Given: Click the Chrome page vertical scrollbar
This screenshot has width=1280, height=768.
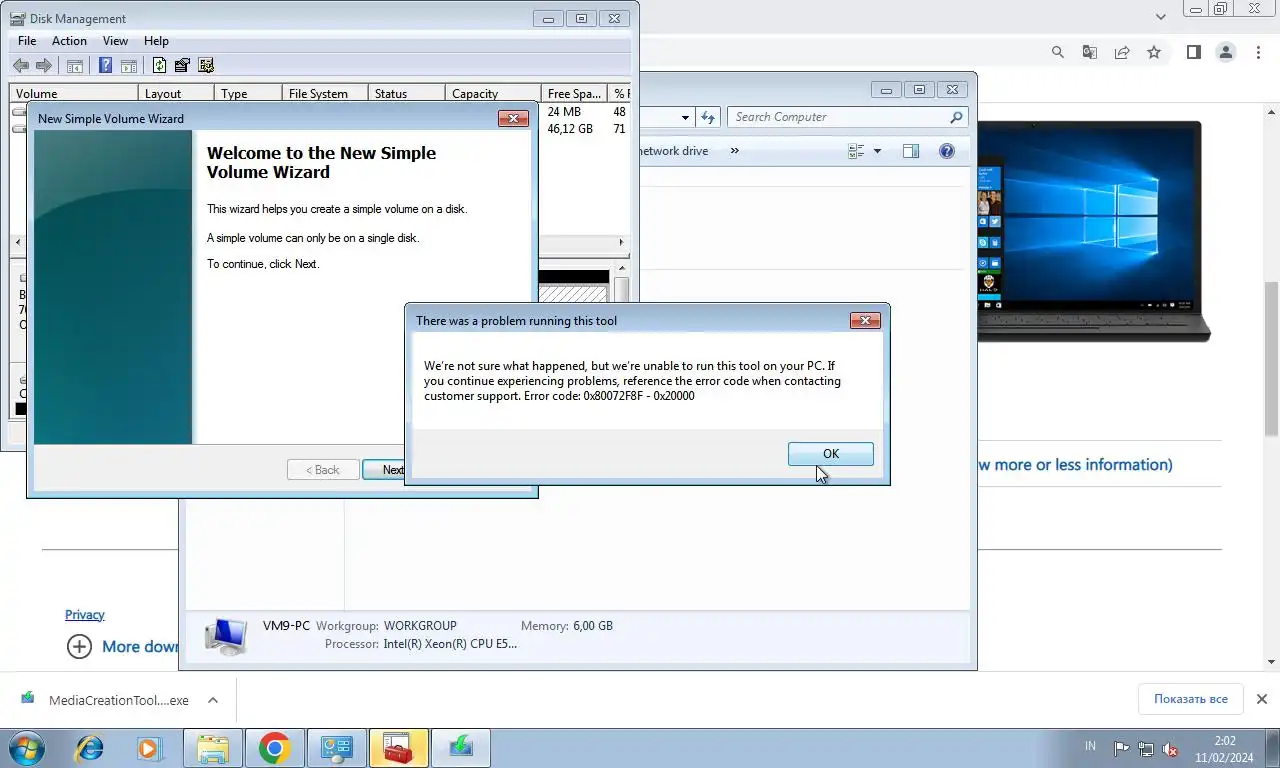Looking at the screenshot, I should click(1272, 357).
